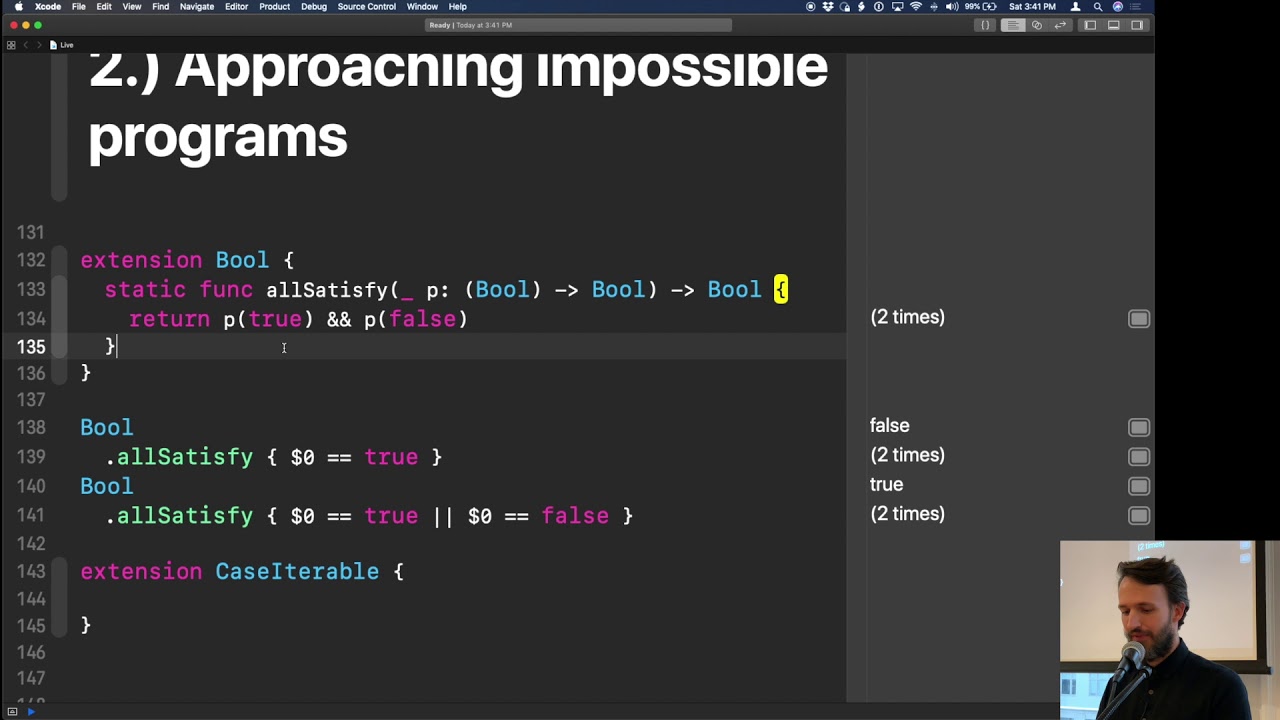1280x720 pixels.
Task: Click the lock-circle menu bar icon
Action: [845, 6]
